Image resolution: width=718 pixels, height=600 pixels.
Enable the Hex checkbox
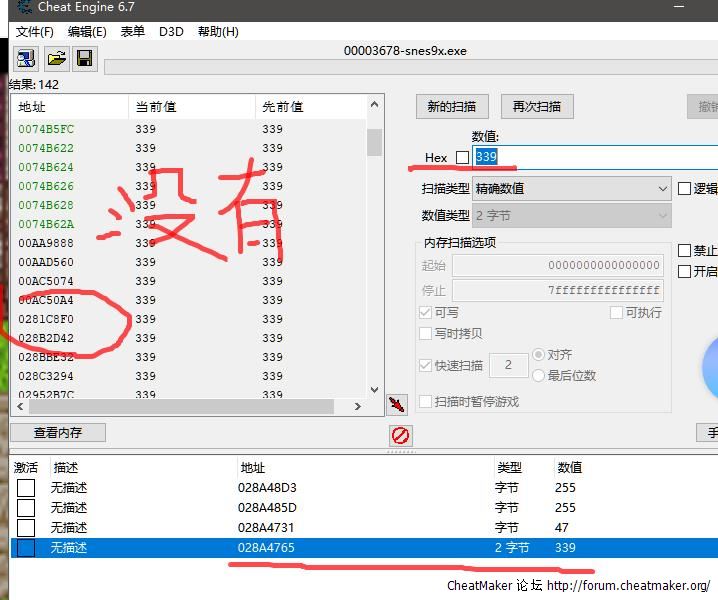click(x=462, y=157)
